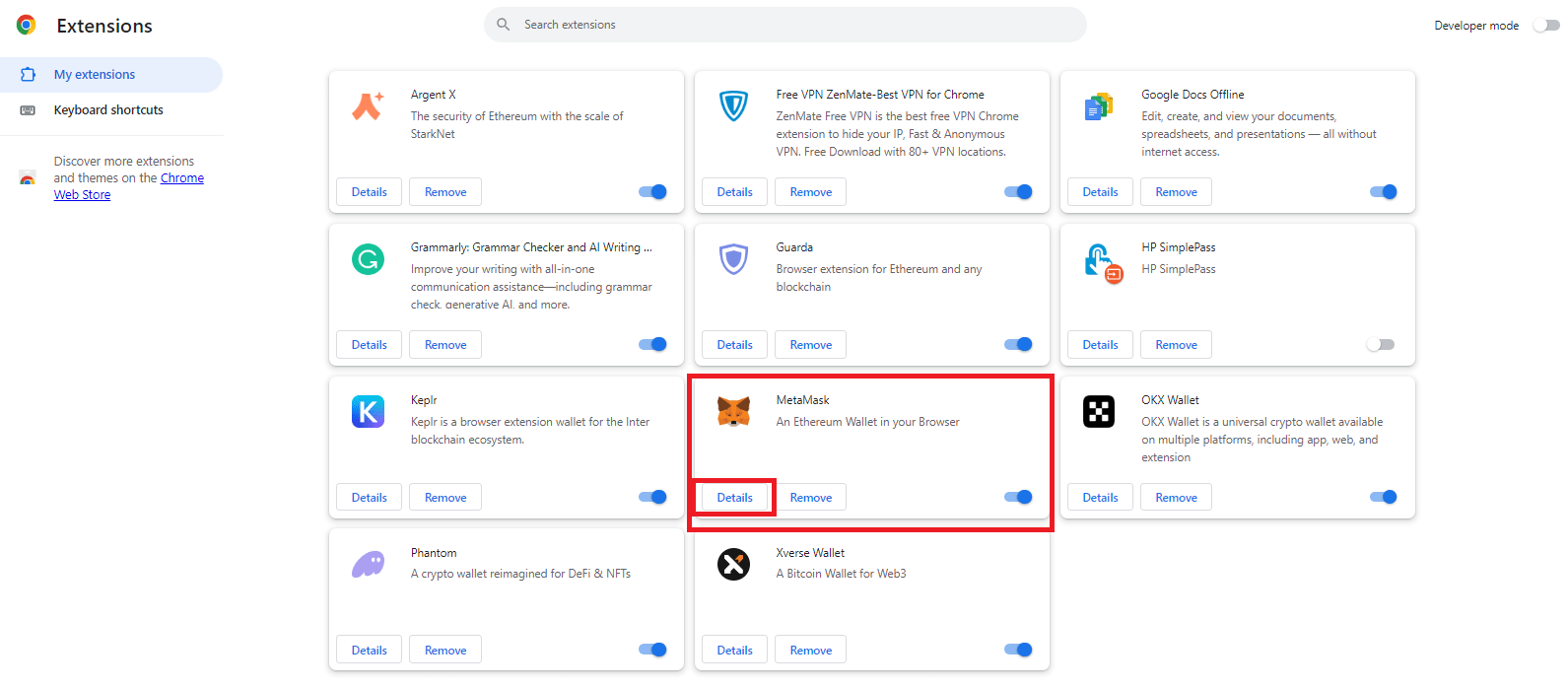Open Details for Keplr
The width and height of the screenshot is (1568, 689).
point(370,498)
